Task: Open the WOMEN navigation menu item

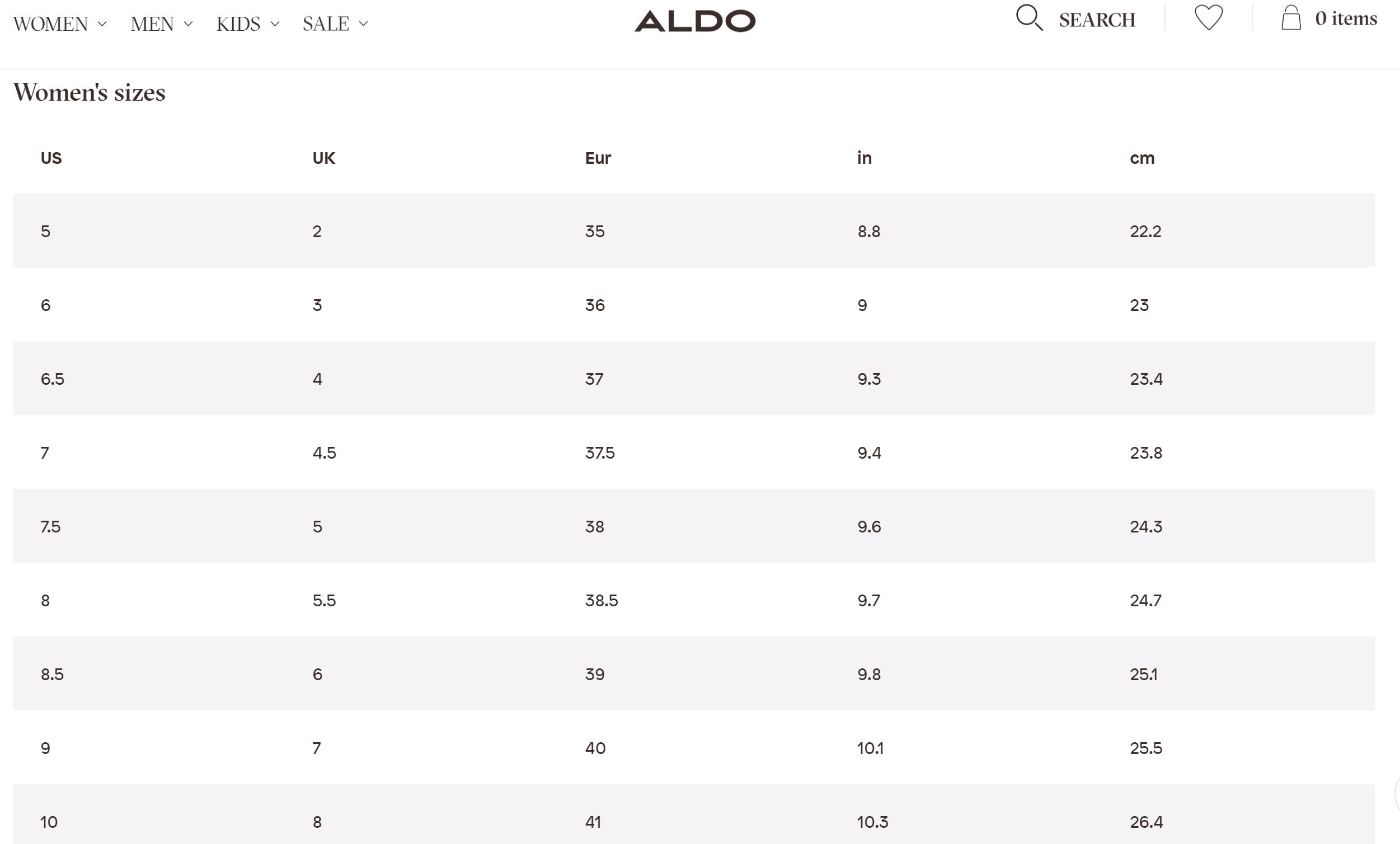Action: pos(50,24)
